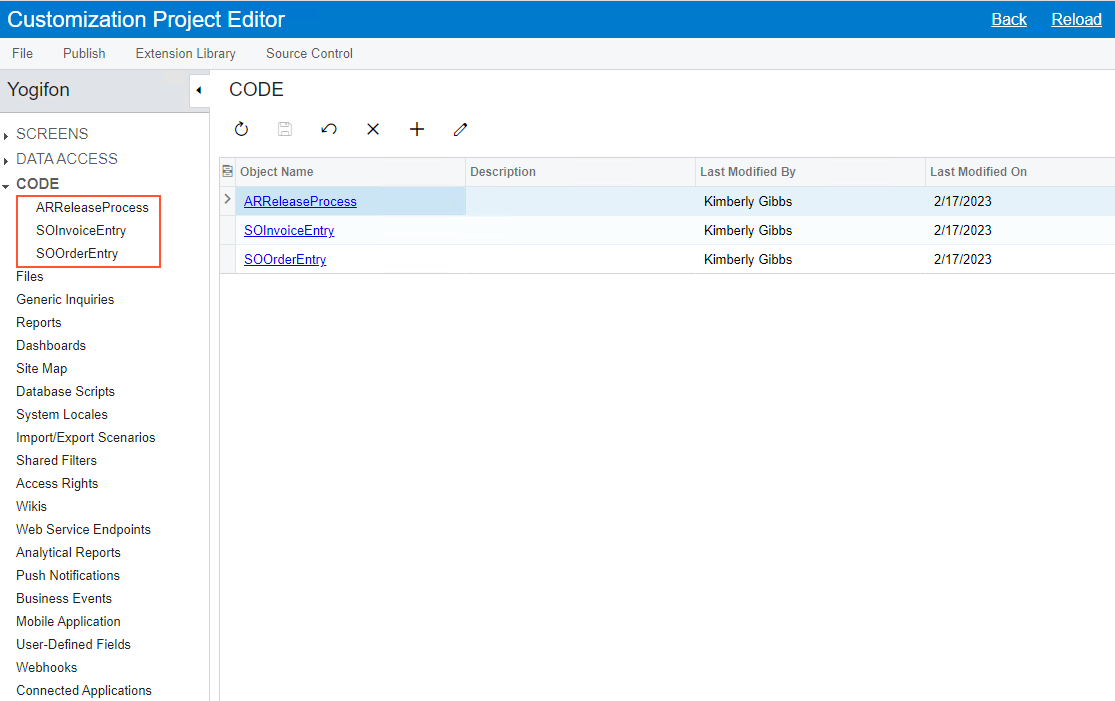Click the Reload link in header
This screenshot has width=1115, height=701.
(1076, 20)
